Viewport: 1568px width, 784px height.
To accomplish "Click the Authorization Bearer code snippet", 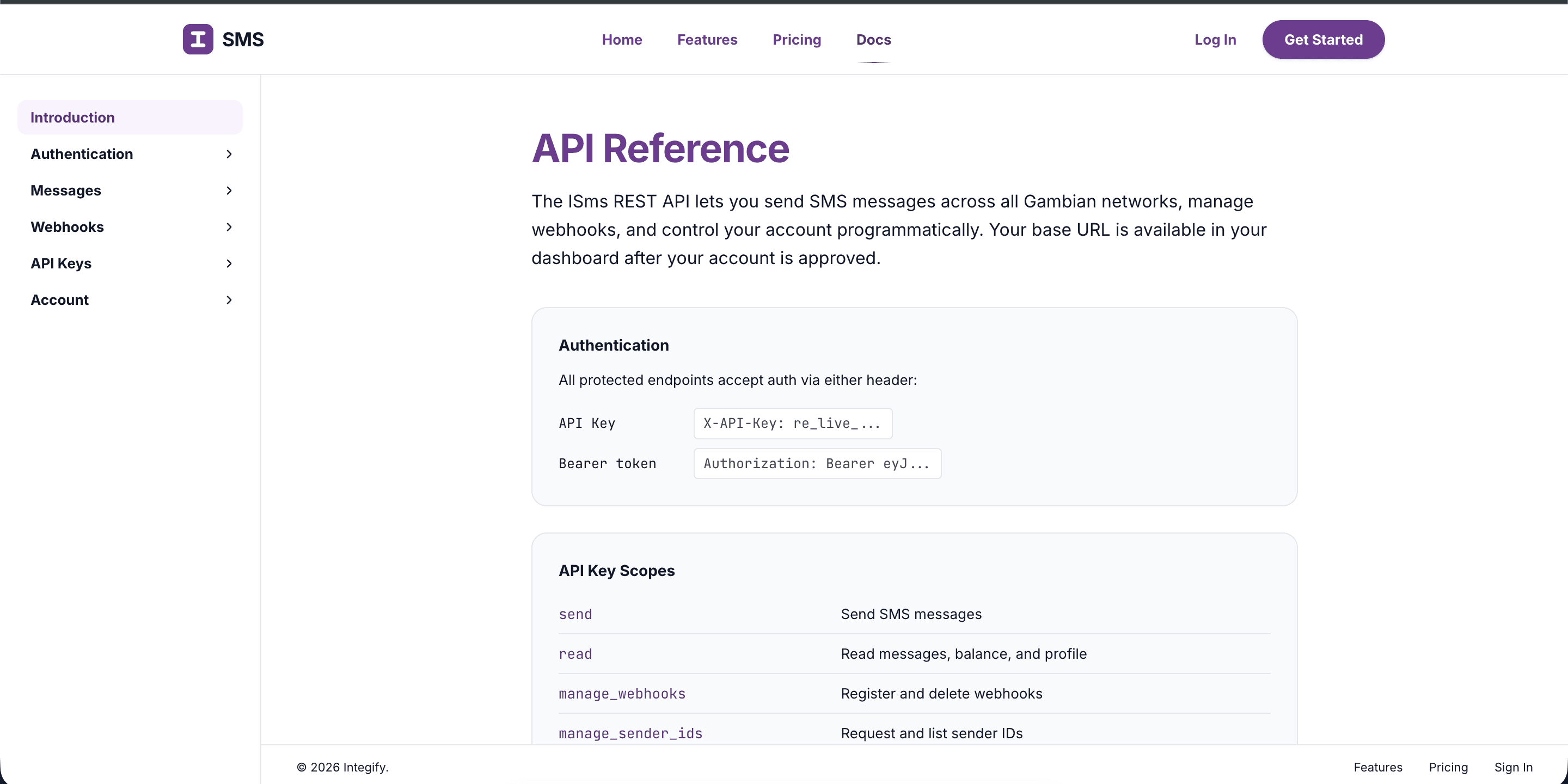I will click(817, 463).
